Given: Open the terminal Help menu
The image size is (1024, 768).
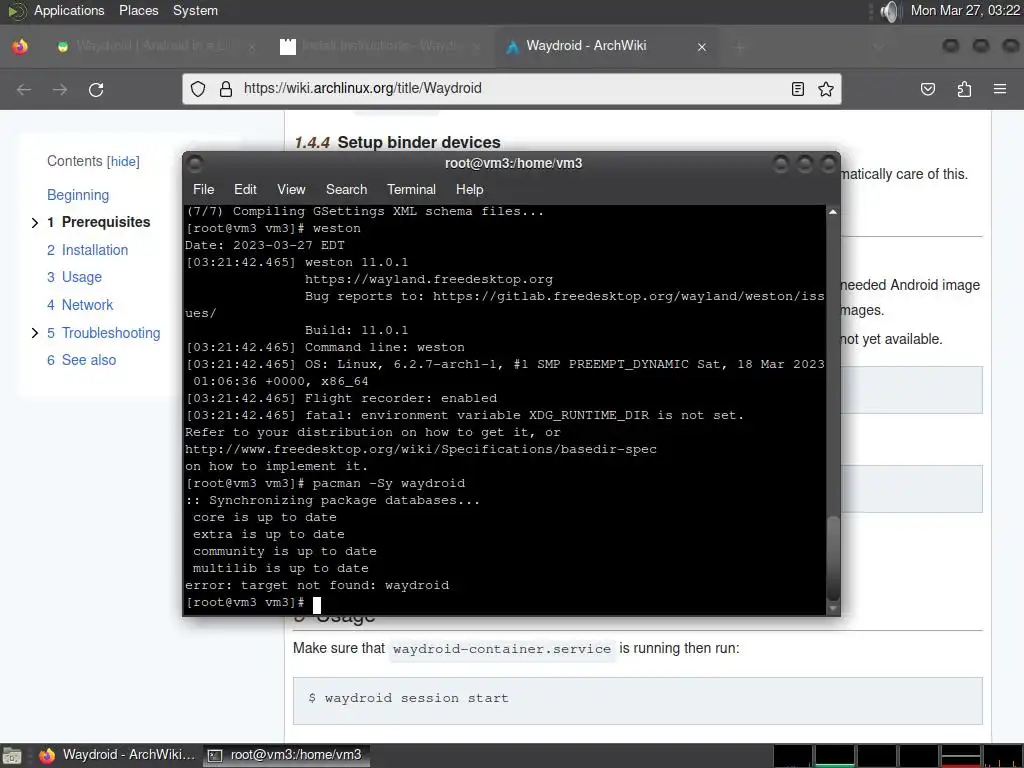Looking at the screenshot, I should pos(470,189).
